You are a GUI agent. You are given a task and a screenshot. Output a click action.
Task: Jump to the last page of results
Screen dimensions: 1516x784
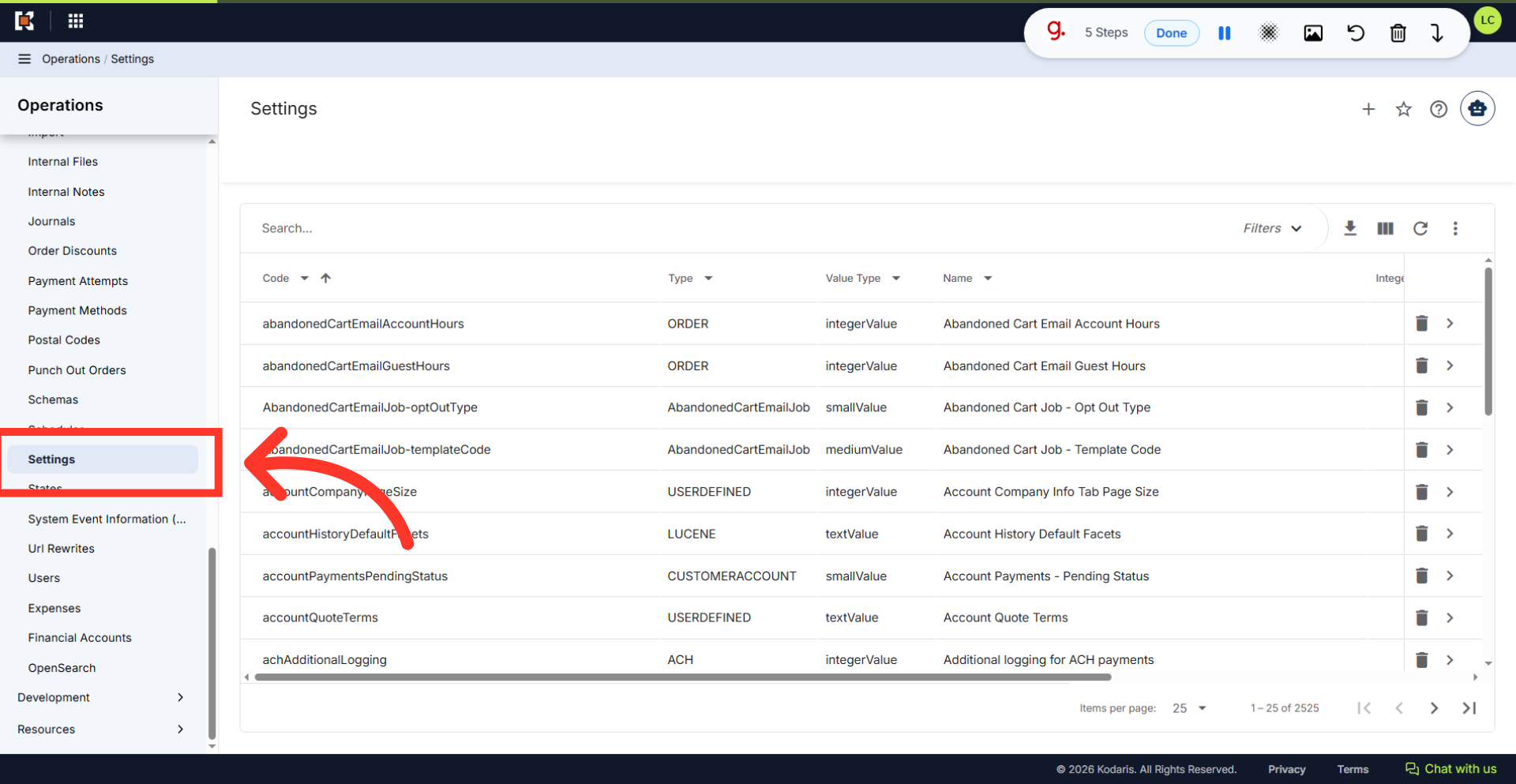point(1469,708)
